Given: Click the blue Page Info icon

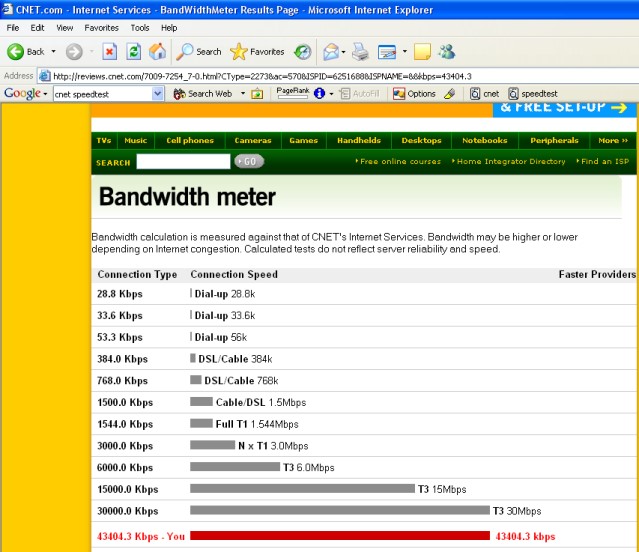Looking at the screenshot, I should [x=320, y=94].
